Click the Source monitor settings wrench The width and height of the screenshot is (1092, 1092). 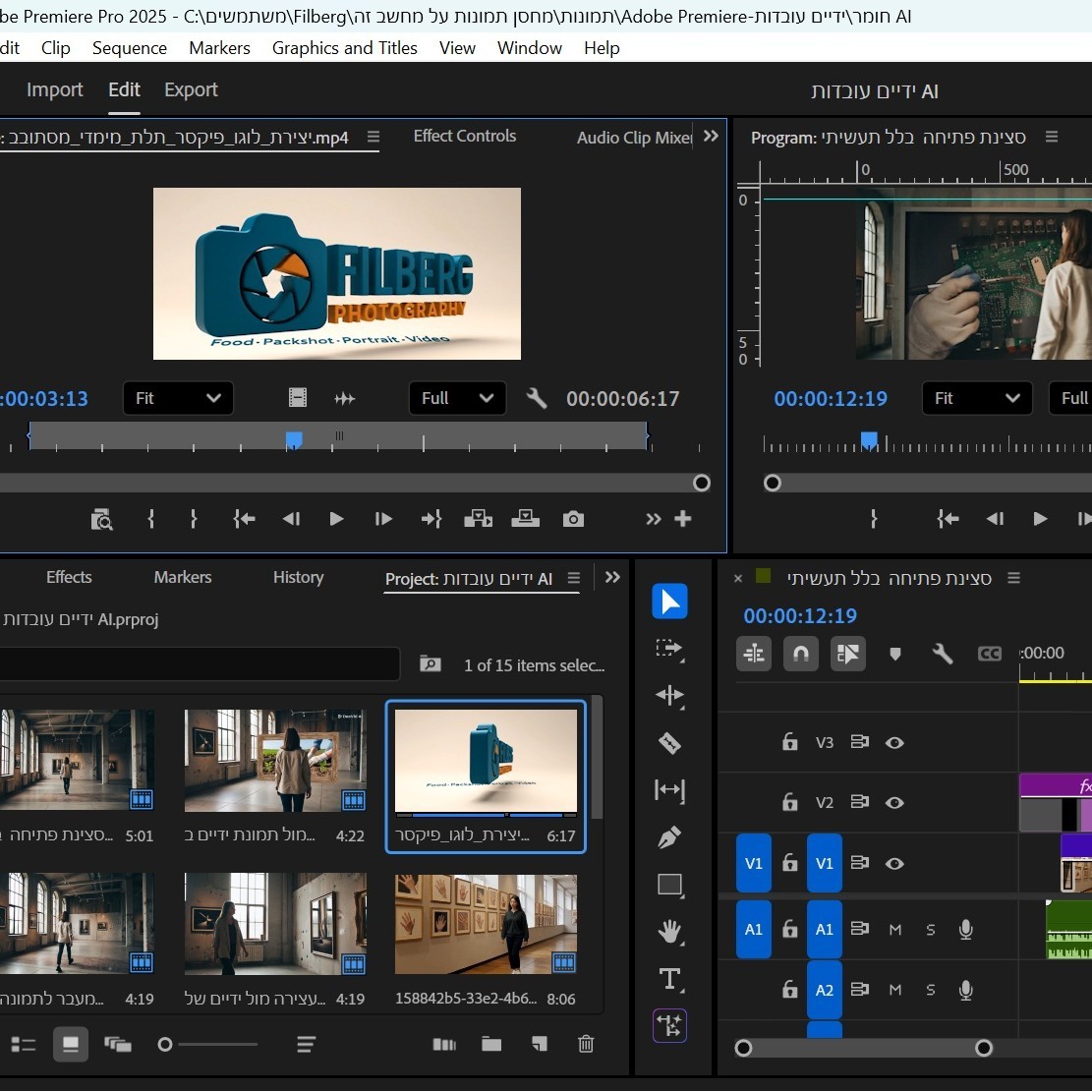(537, 398)
